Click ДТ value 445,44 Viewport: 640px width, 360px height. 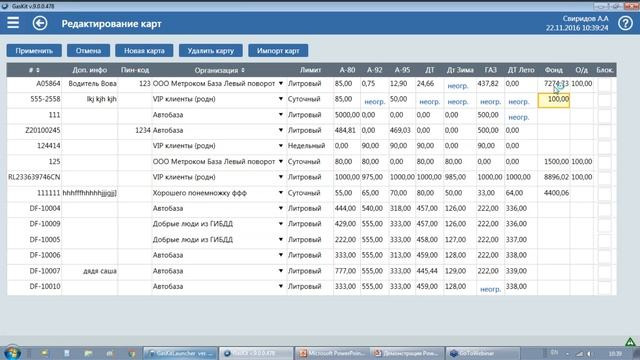(427, 271)
